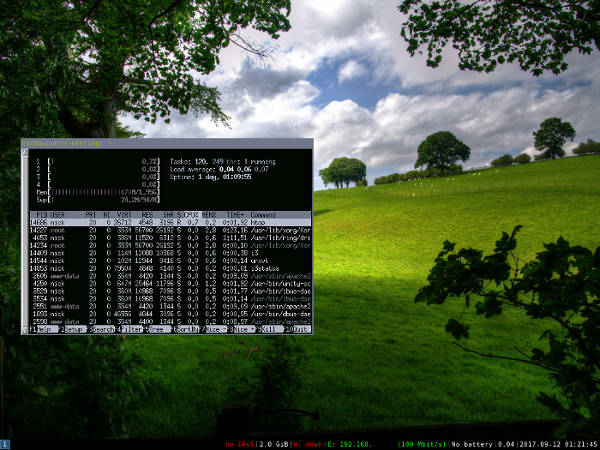Activate the F3 Search function
600x450 pixels.
click(101, 329)
